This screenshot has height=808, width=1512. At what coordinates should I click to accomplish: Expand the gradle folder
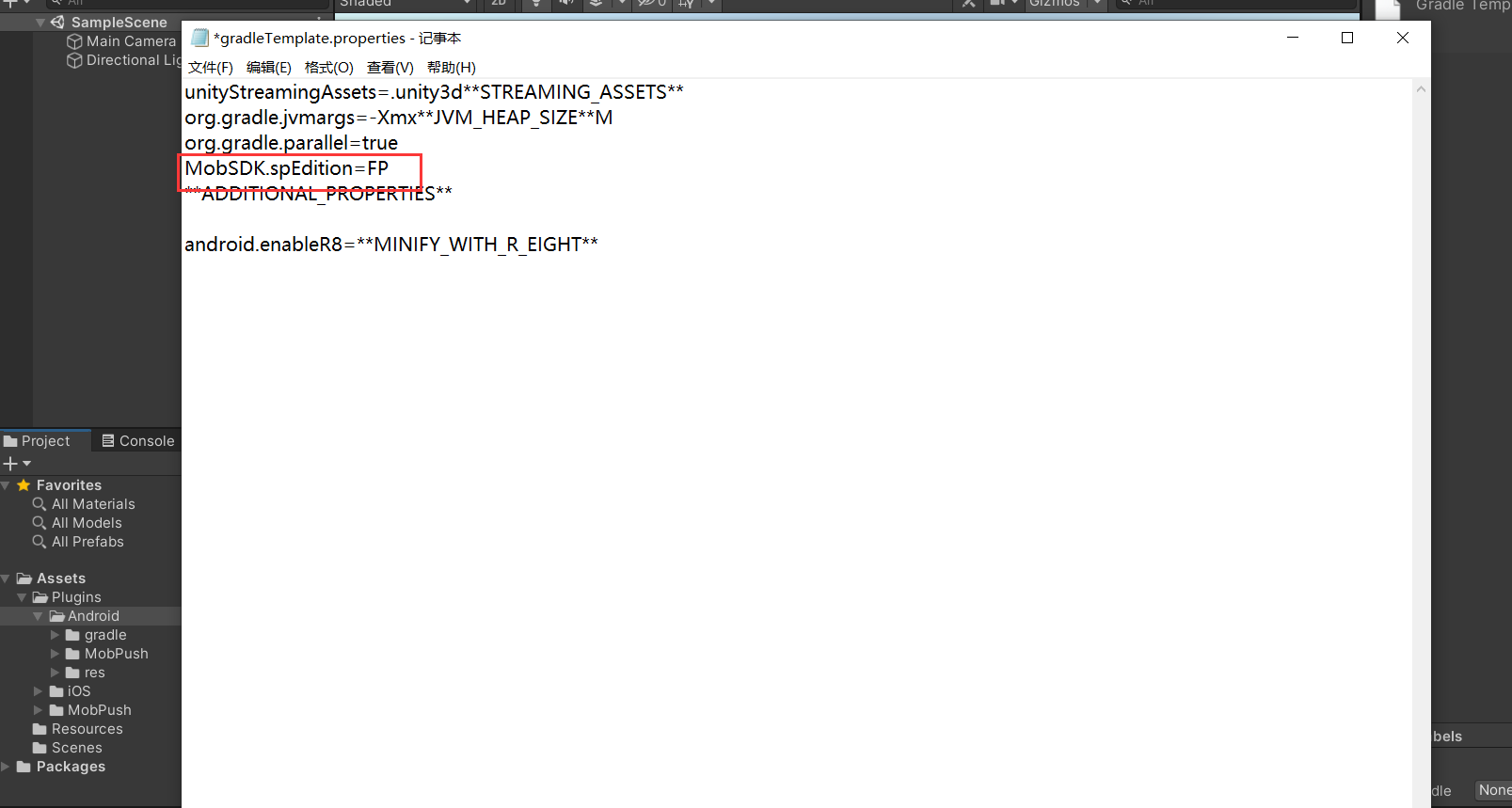point(55,635)
